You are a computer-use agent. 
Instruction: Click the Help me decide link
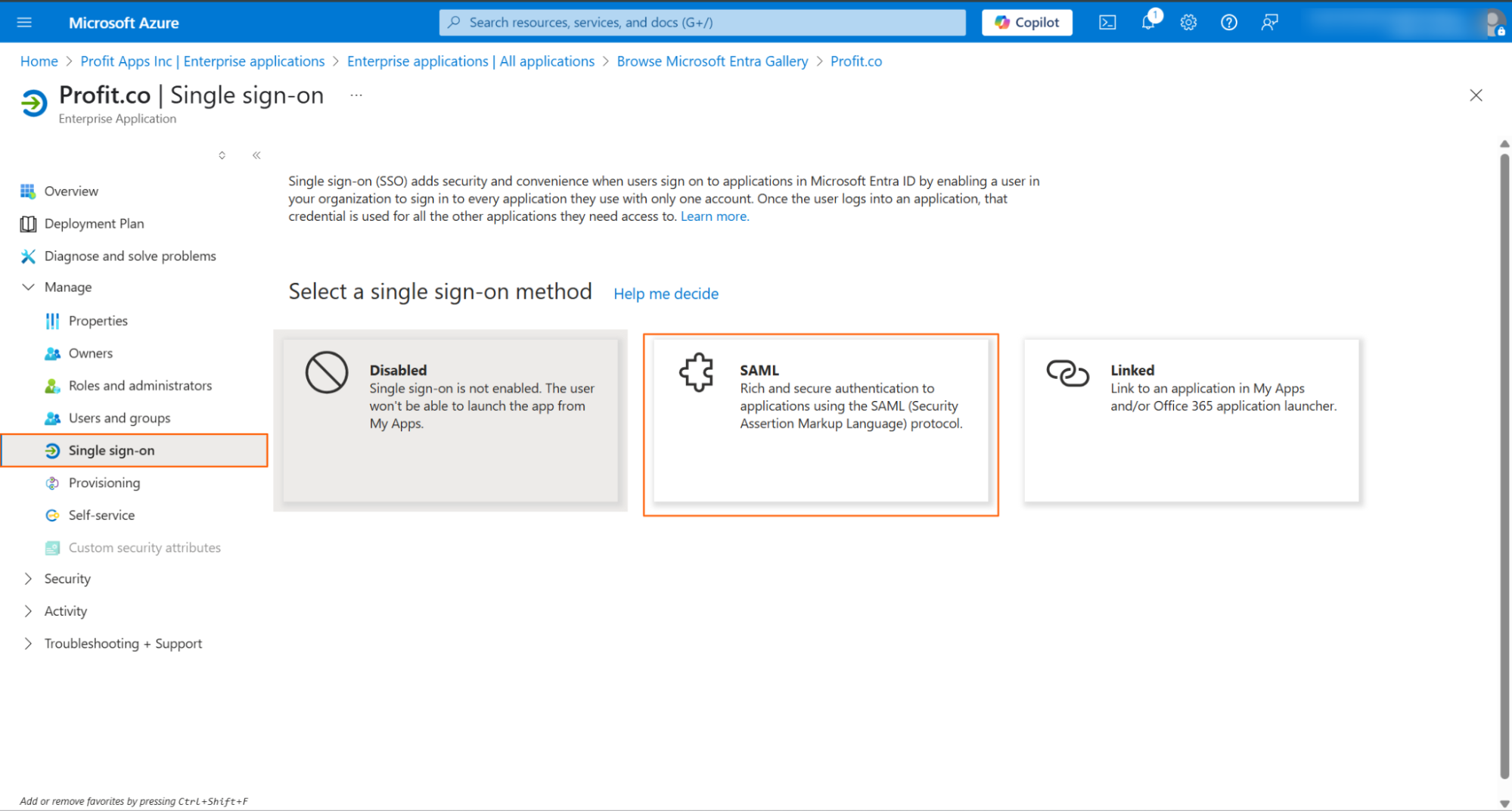(666, 294)
